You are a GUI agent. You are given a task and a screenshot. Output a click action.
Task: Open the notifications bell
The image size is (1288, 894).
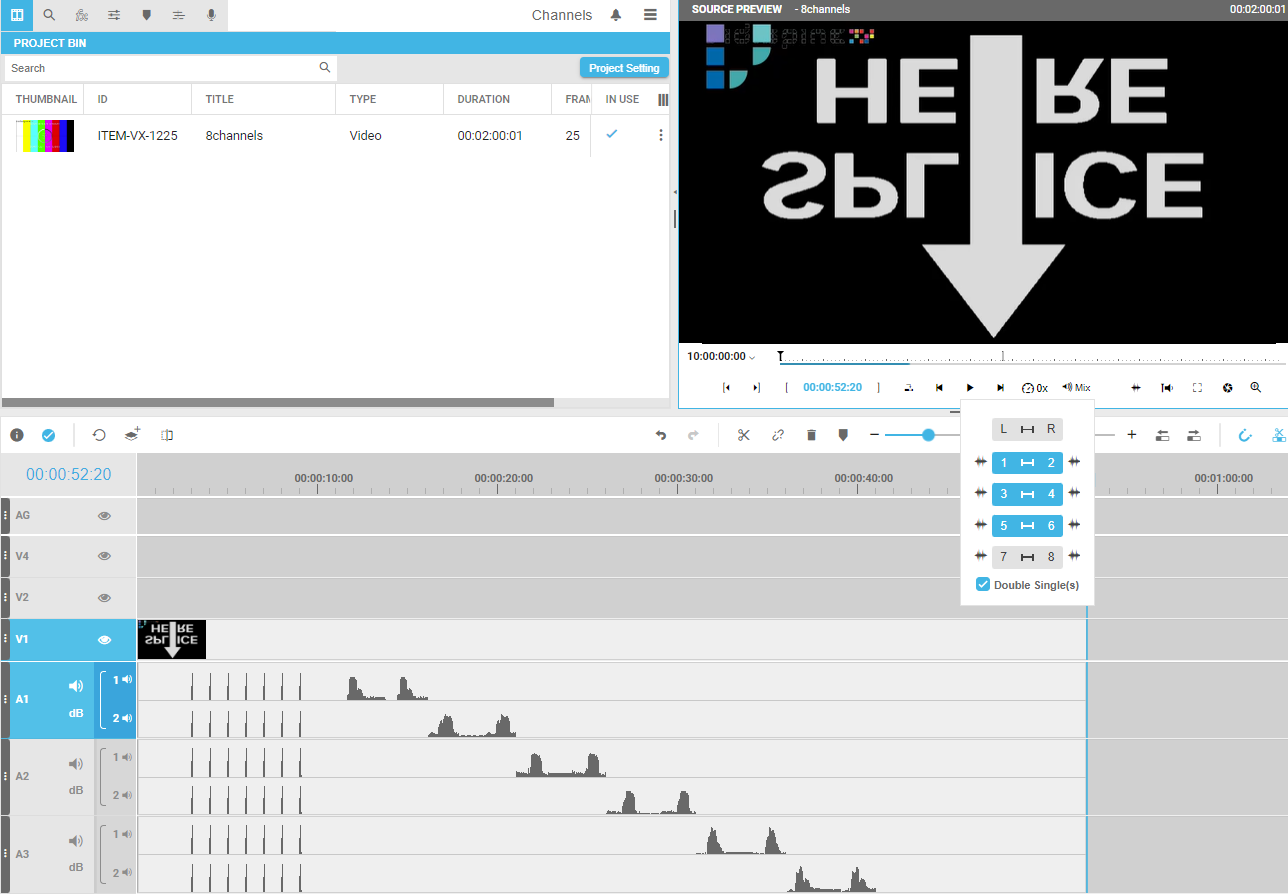[x=616, y=15]
